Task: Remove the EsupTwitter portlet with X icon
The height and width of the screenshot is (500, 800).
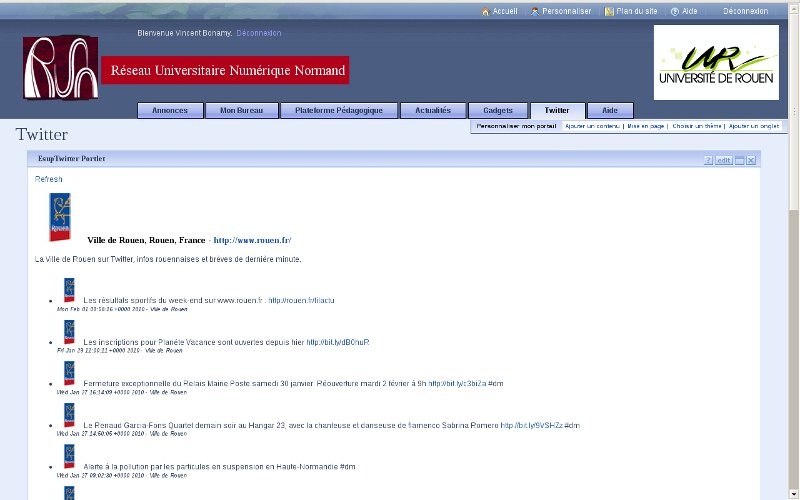Action: (x=751, y=160)
